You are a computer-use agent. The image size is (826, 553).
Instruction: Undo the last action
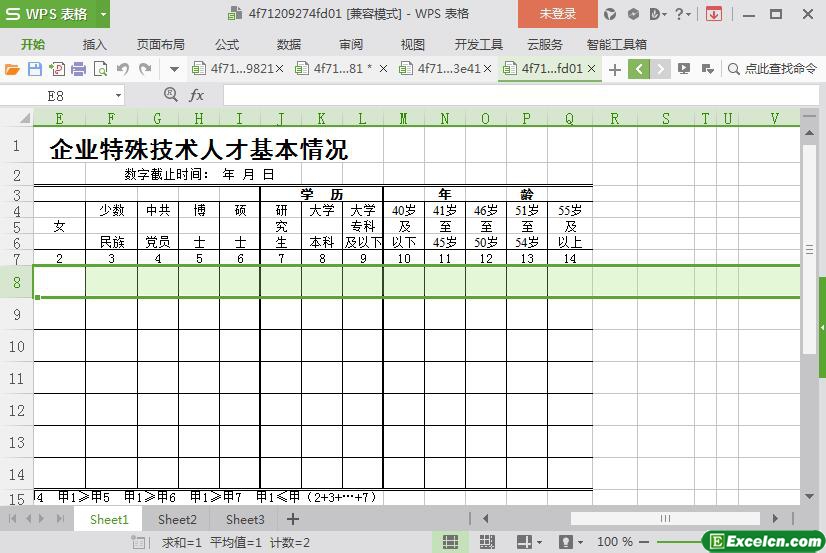pyautogui.click(x=123, y=69)
